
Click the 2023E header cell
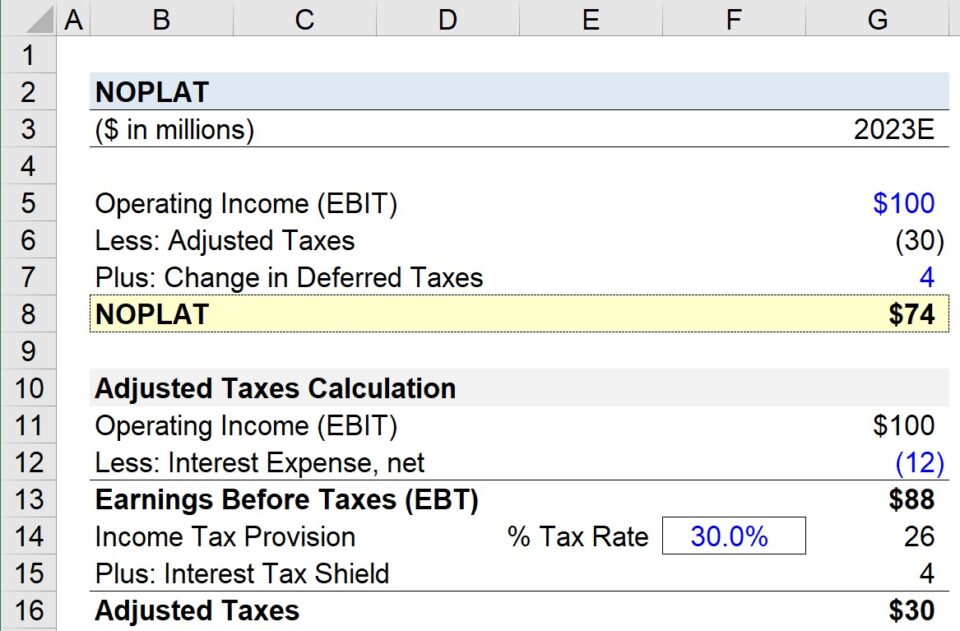[877, 129]
